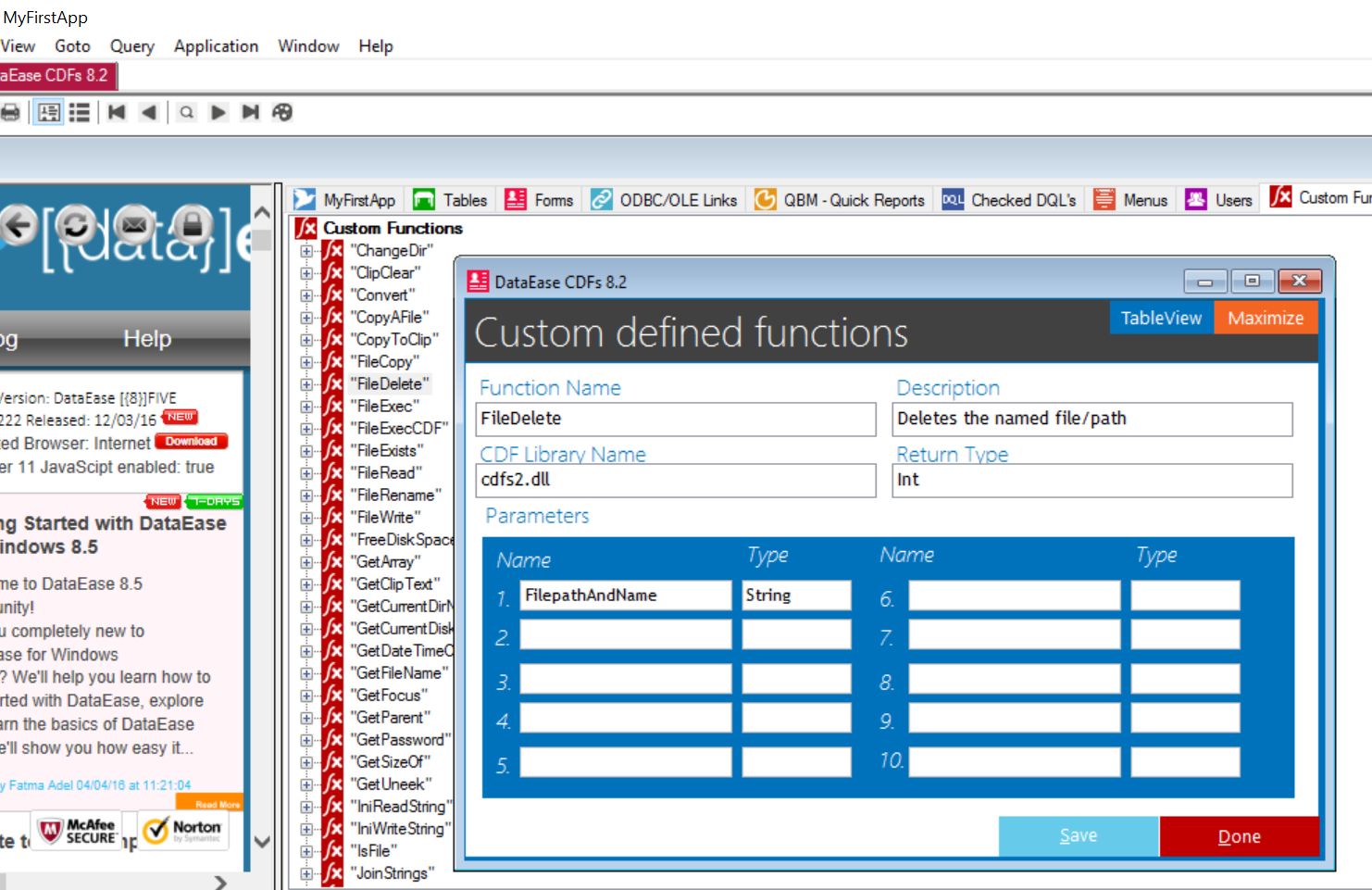
Task: Click fx icon beside "FileRead"
Action: 332,473
